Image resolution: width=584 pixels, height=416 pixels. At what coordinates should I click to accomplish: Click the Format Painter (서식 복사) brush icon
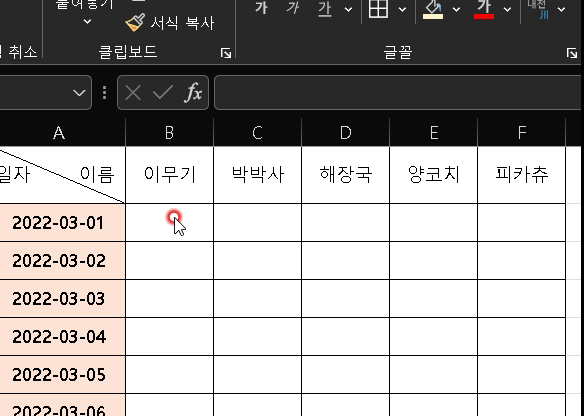click(x=135, y=23)
